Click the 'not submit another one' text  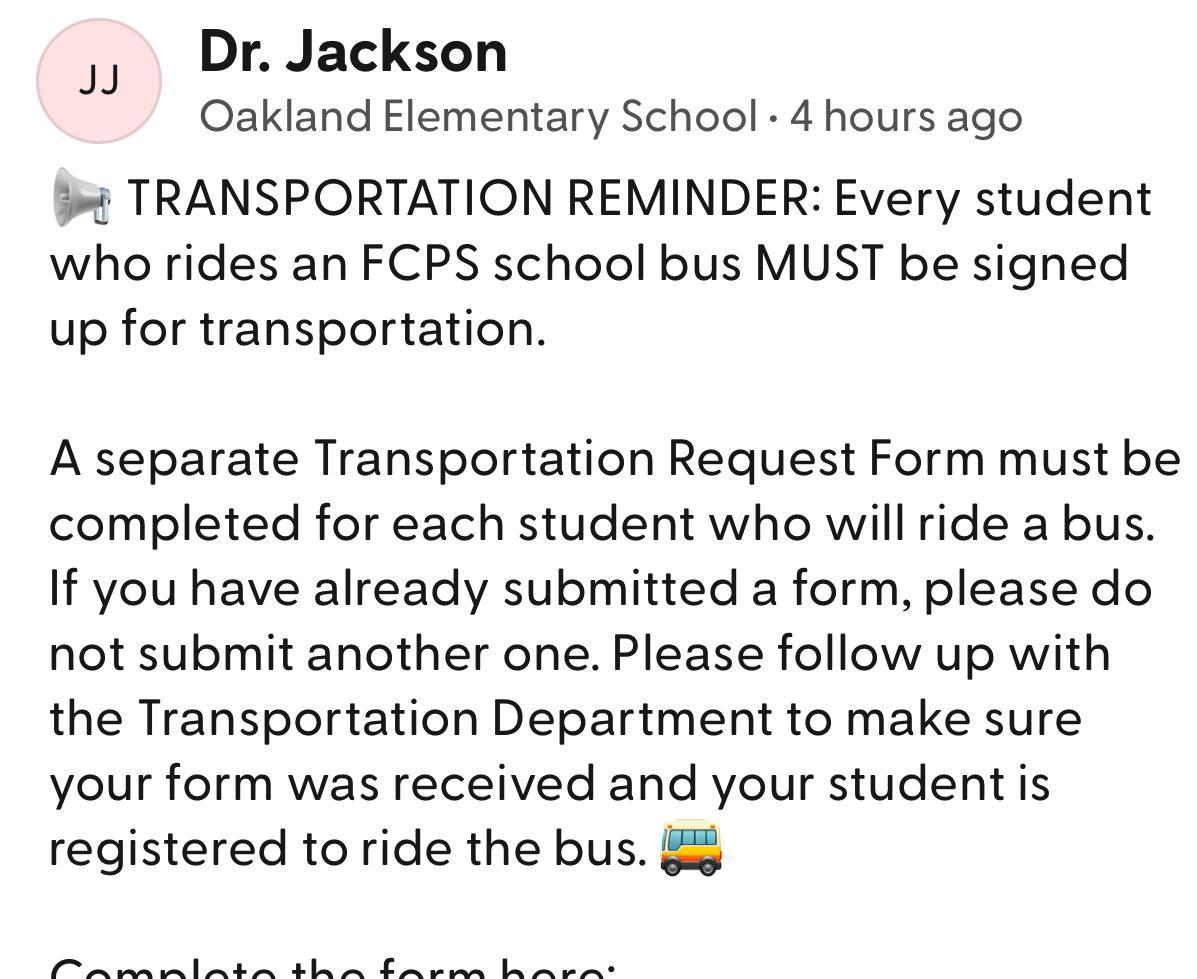click(x=324, y=654)
